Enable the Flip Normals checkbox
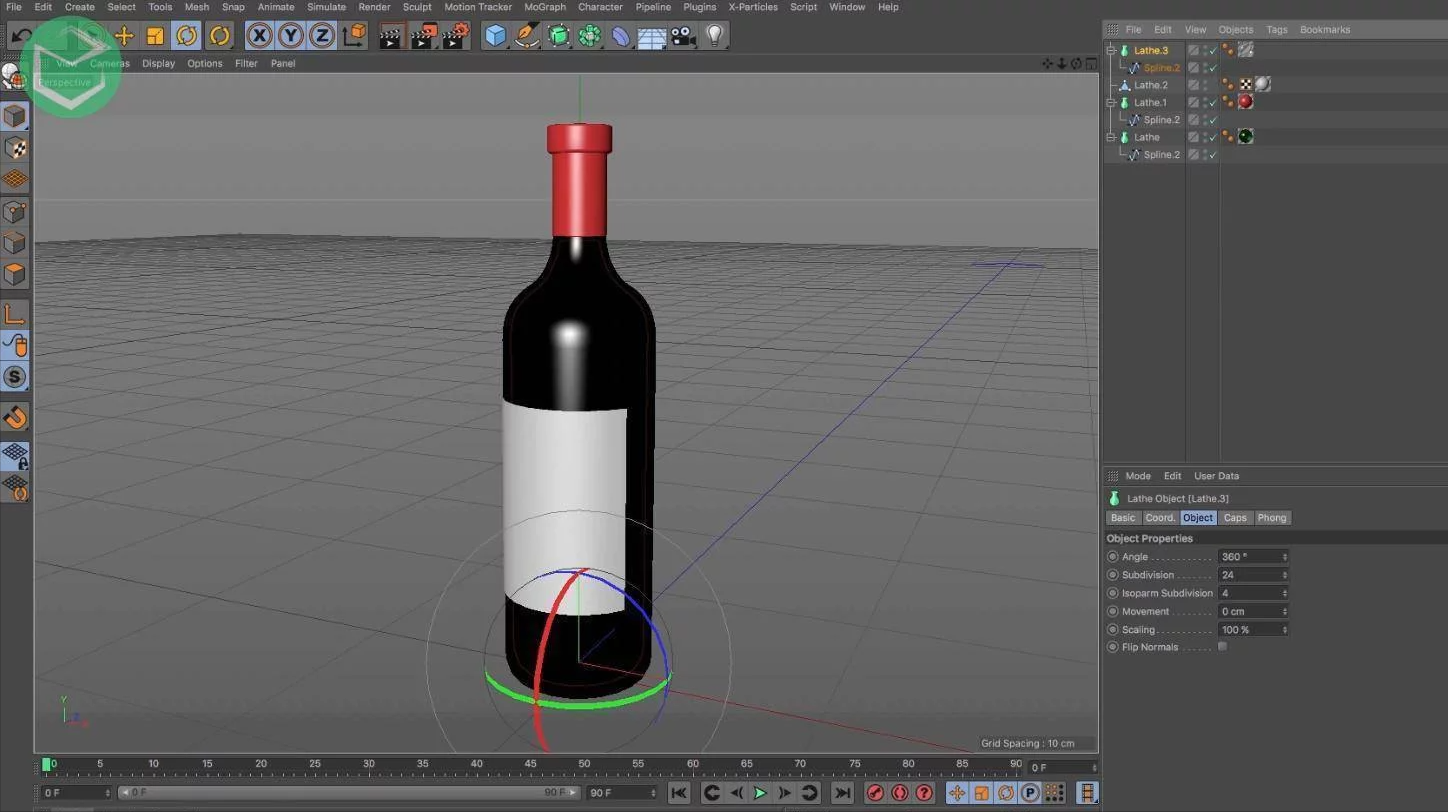This screenshot has width=1448, height=812. [x=1222, y=647]
